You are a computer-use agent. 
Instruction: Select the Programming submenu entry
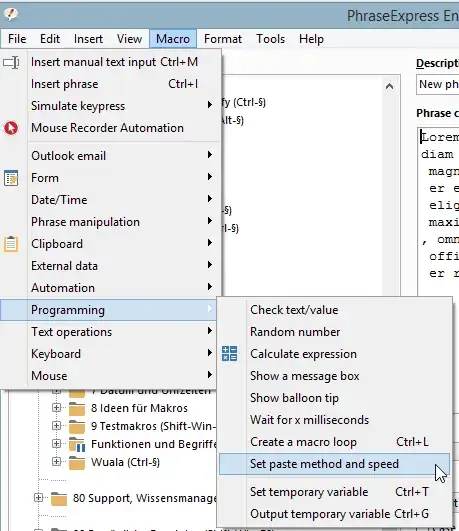109,310
